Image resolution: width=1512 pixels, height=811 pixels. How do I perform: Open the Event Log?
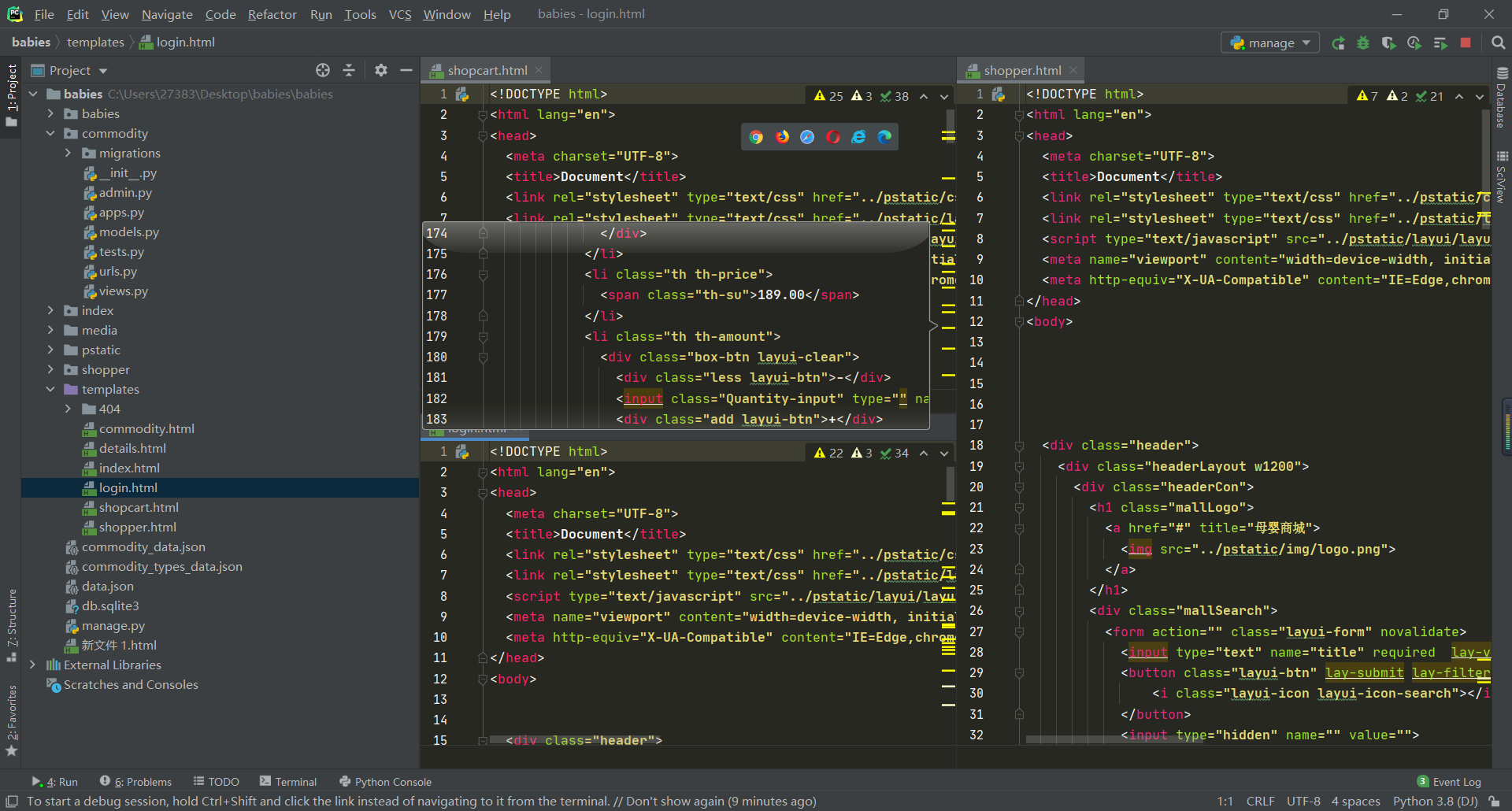click(x=1449, y=782)
